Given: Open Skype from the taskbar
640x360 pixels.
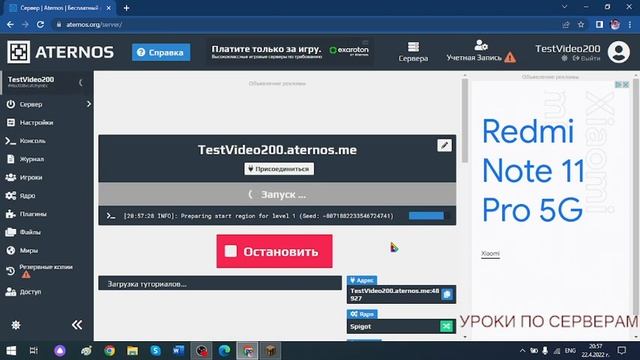Looking at the screenshot, I should tap(155, 351).
